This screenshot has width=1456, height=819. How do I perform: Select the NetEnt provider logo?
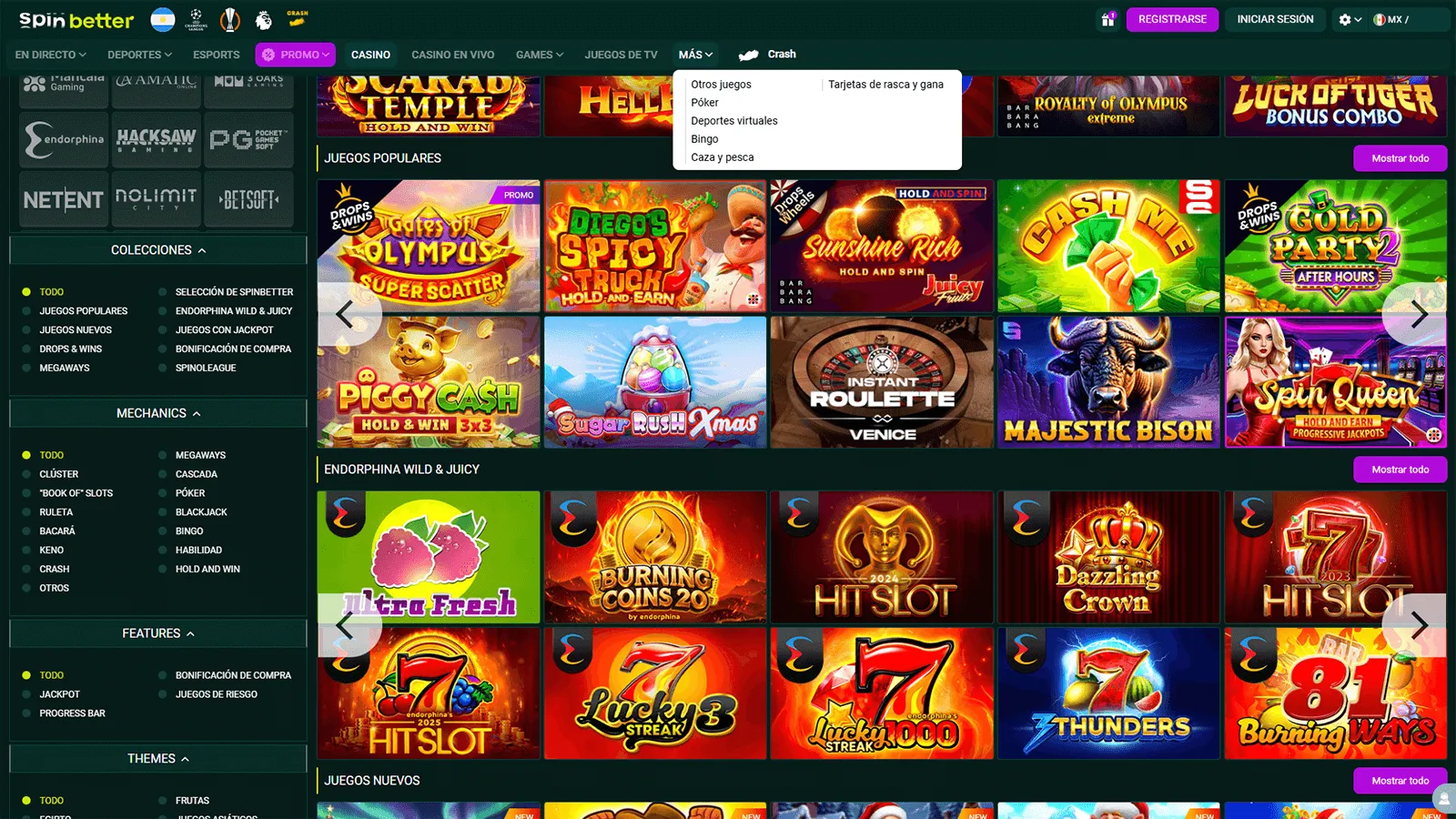[x=64, y=199]
